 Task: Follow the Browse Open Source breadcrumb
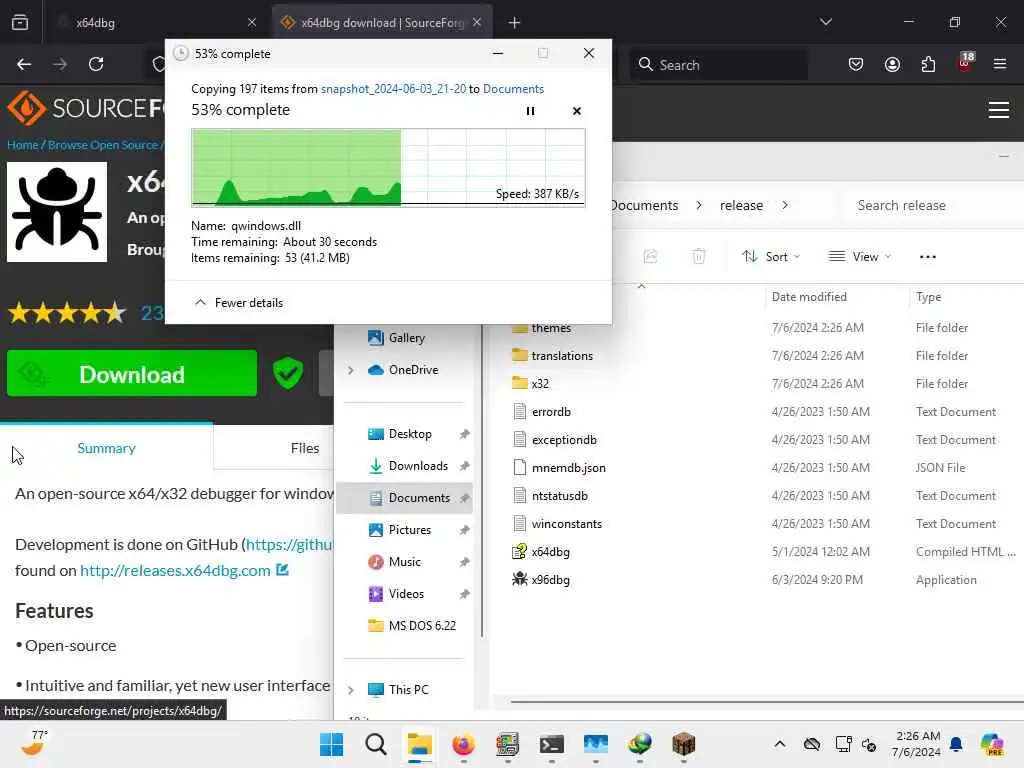point(103,145)
